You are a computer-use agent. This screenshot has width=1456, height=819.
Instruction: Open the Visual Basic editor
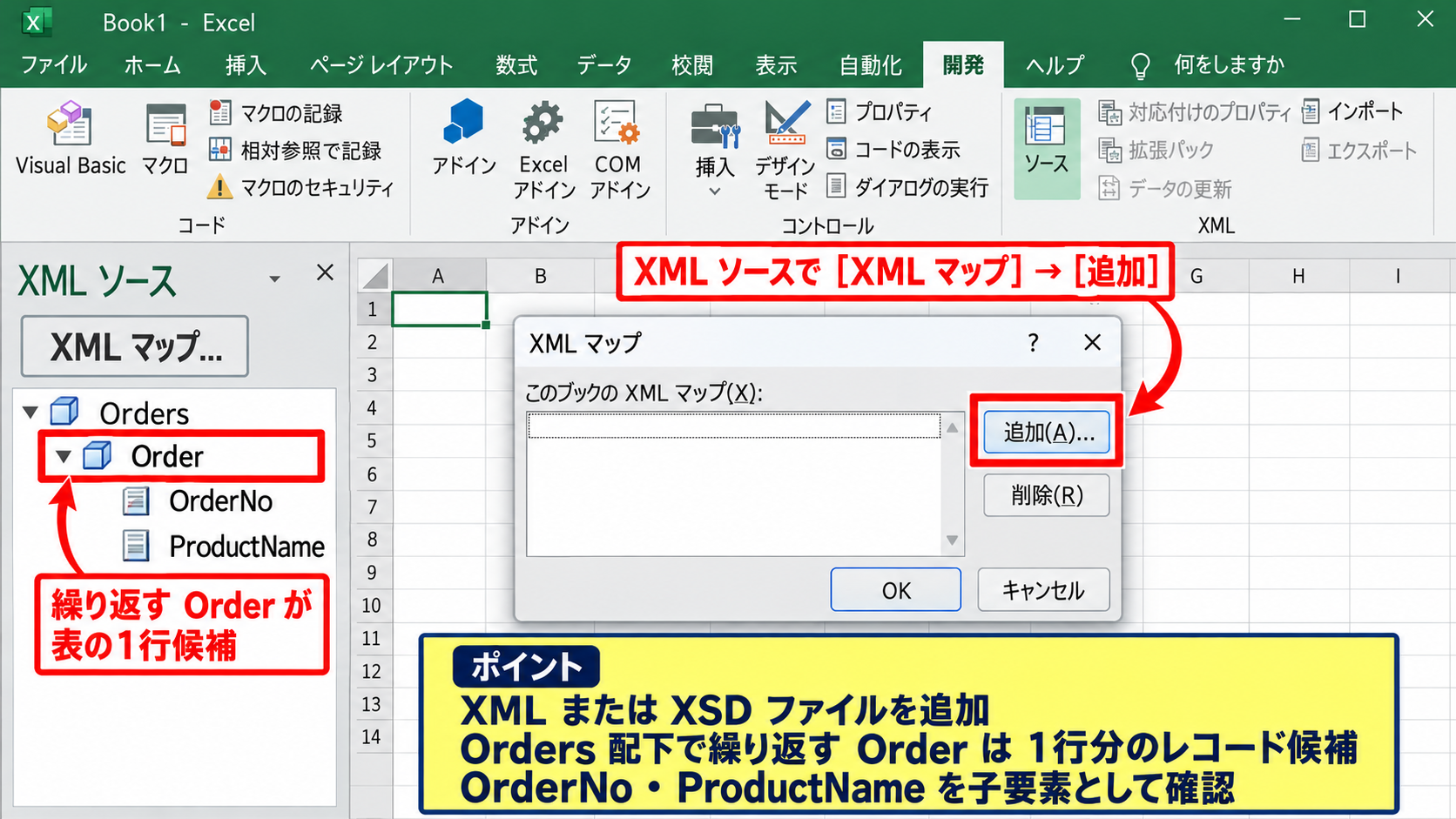pyautogui.click(x=71, y=139)
